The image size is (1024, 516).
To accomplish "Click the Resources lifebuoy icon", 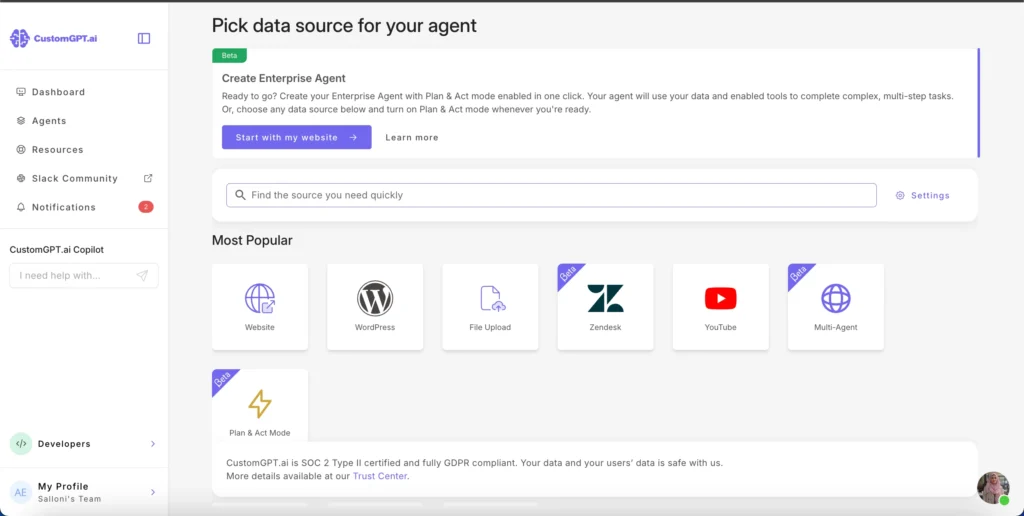I will point(21,150).
